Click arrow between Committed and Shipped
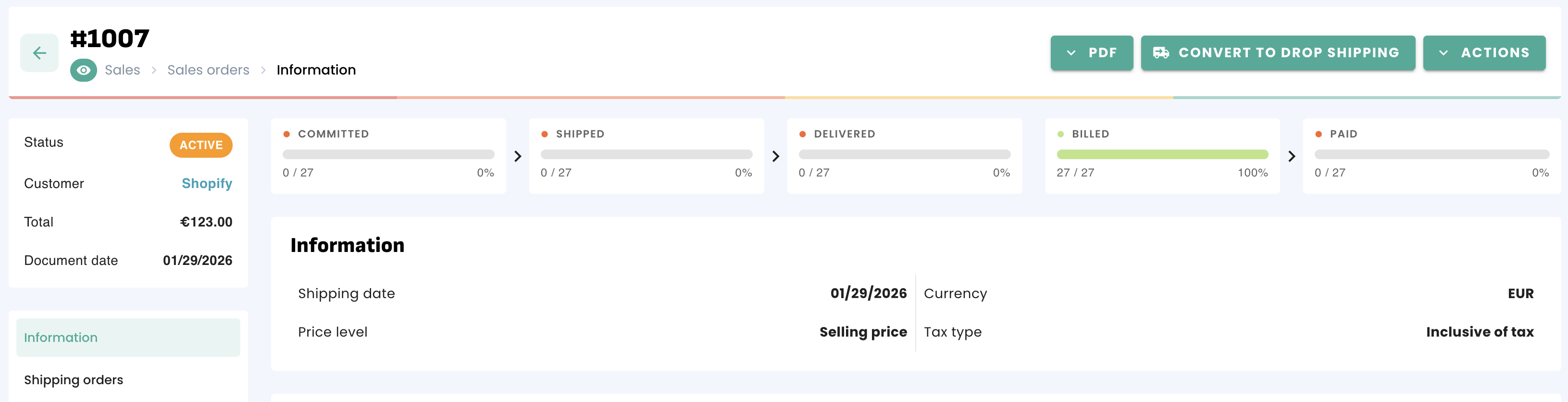The image size is (1568, 402). (517, 157)
